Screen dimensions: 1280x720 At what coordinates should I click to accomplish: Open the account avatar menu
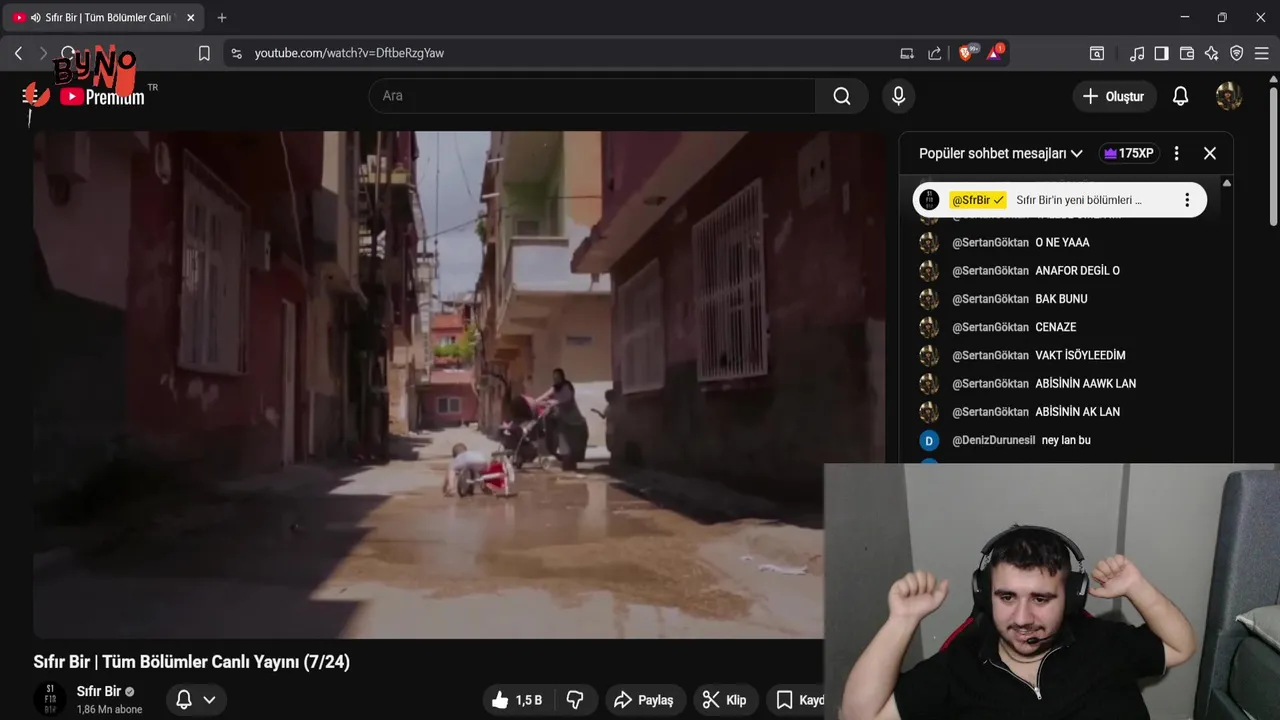click(1229, 96)
